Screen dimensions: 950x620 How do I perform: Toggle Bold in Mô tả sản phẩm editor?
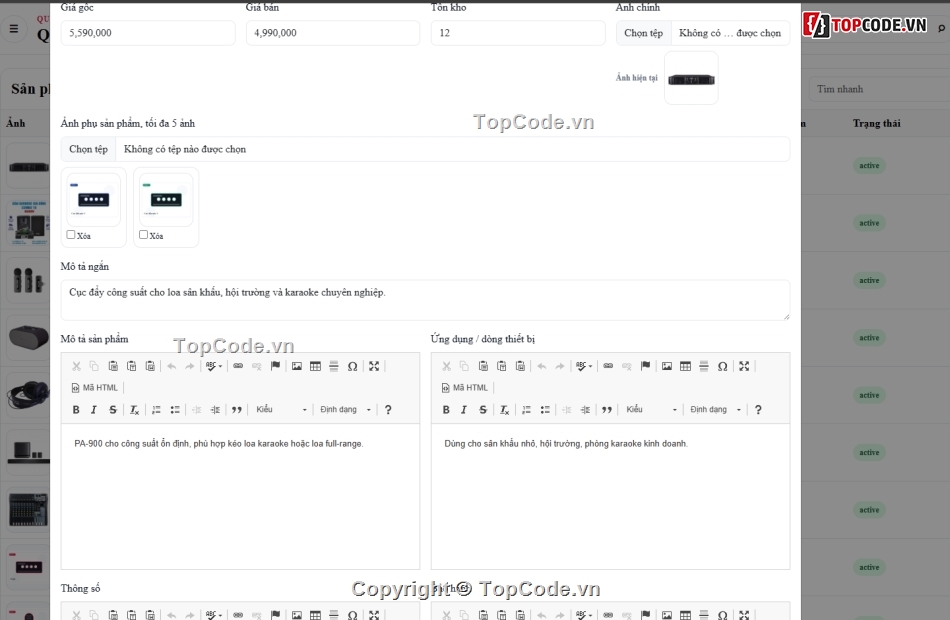pos(76,410)
